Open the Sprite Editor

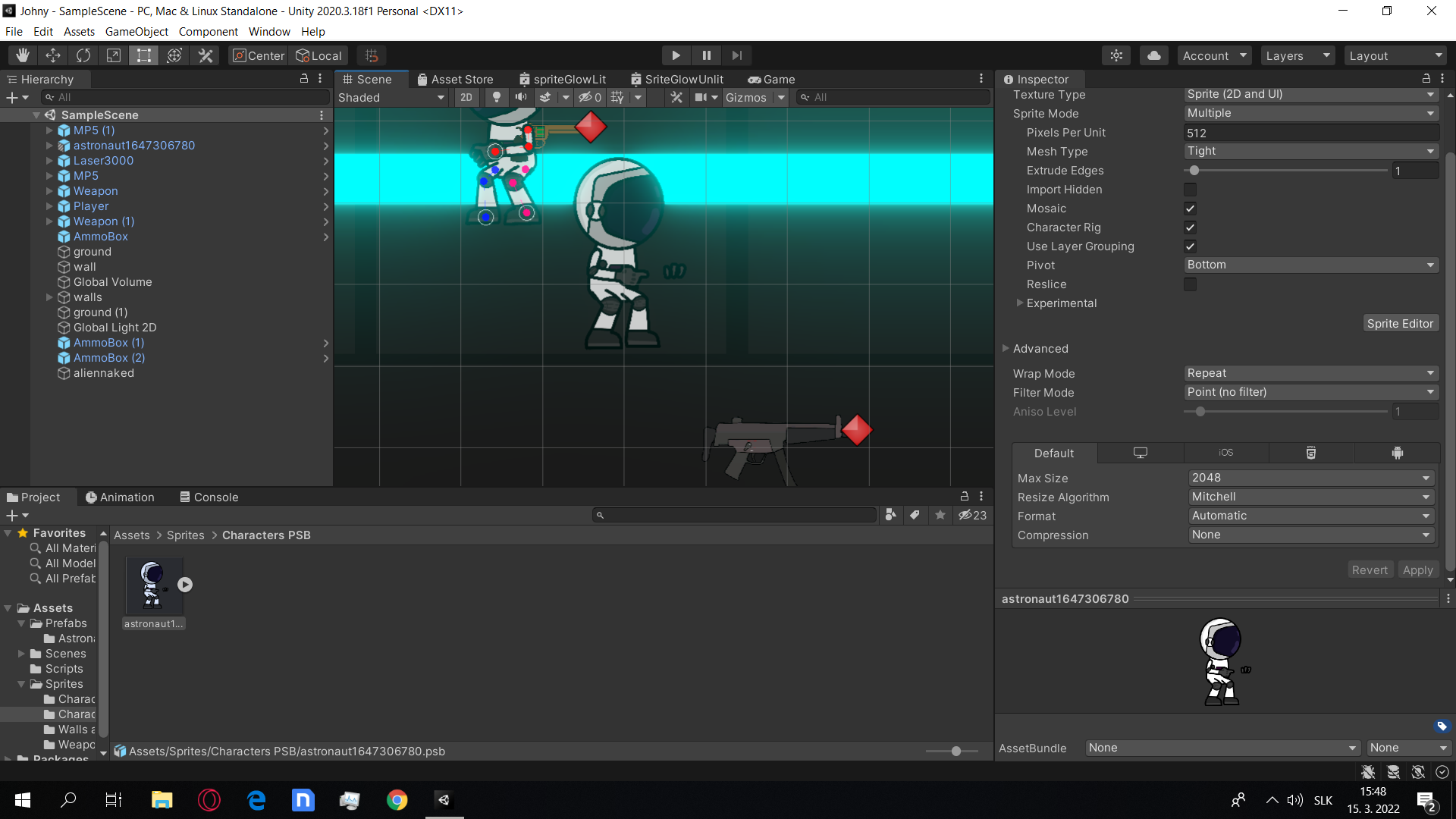click(x=1400, y=323)
